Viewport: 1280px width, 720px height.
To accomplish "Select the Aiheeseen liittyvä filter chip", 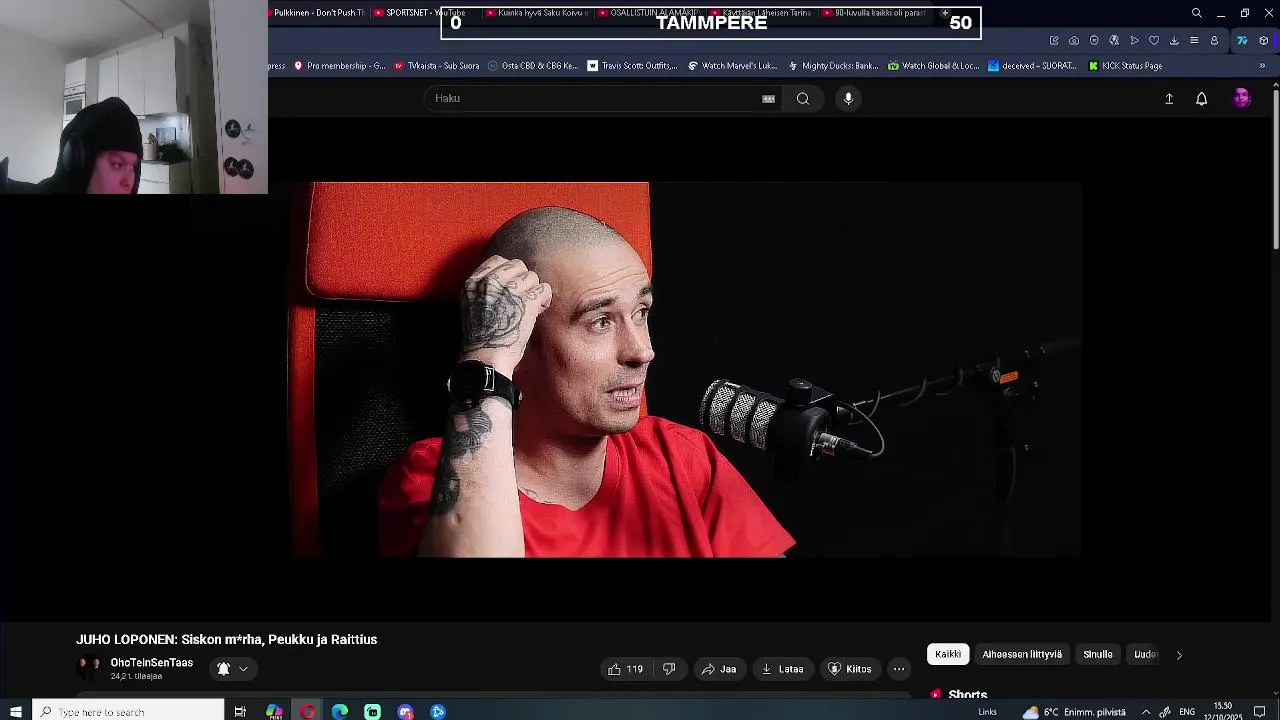I will (1022, 655).
